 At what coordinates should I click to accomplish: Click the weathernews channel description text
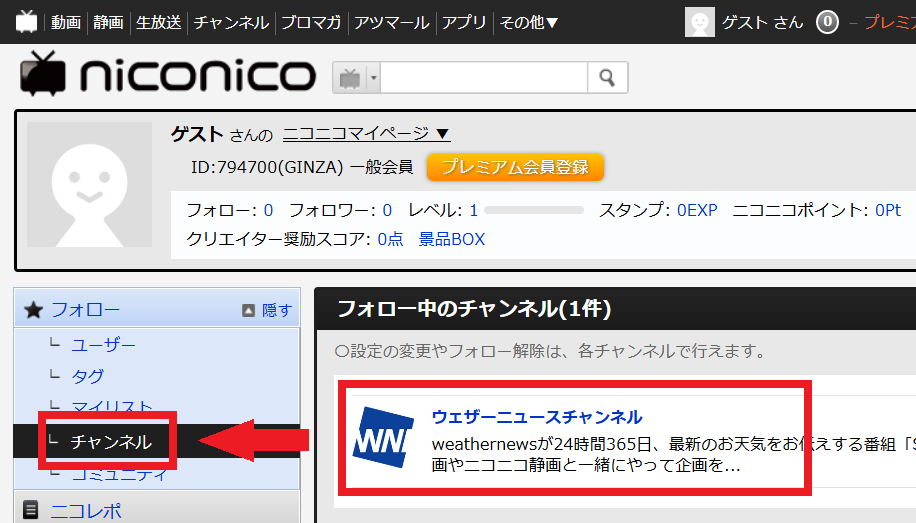(674, 455)
